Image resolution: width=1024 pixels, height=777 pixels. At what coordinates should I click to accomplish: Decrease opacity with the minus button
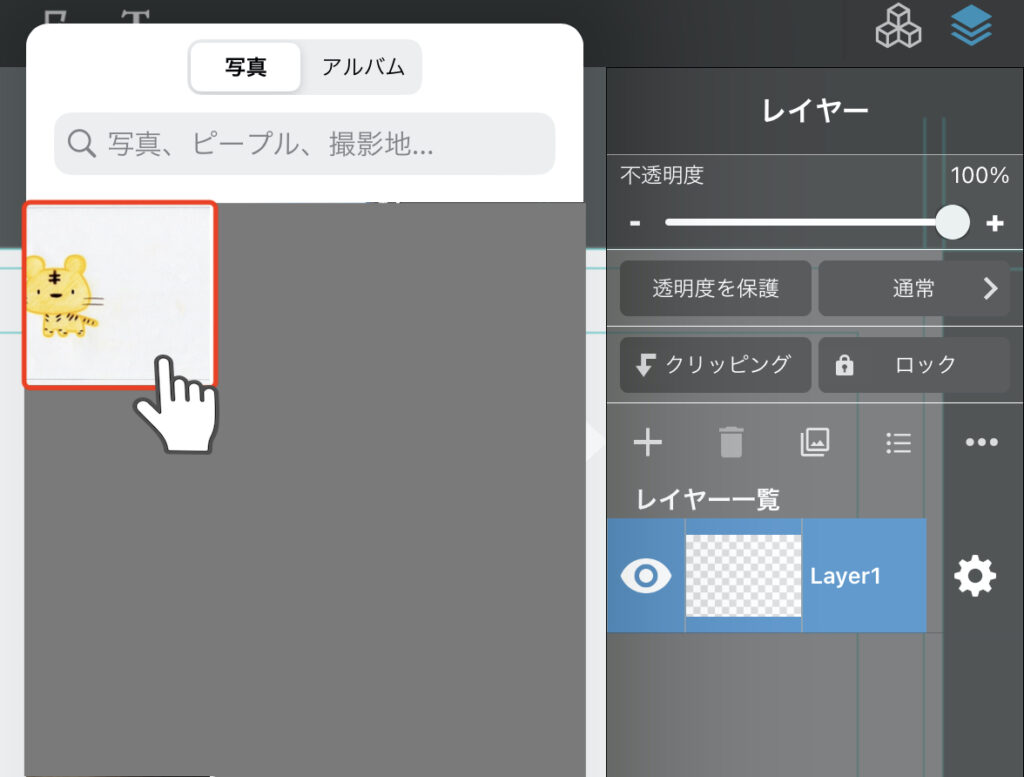pos(635,223)
